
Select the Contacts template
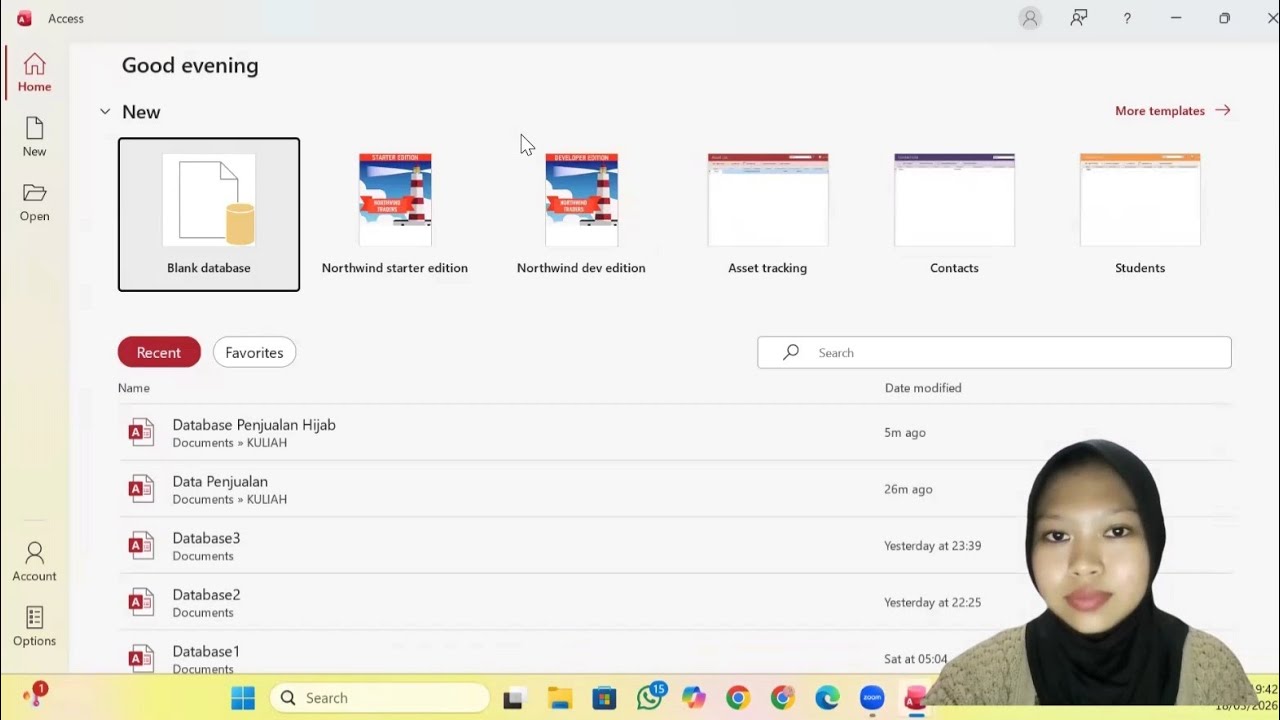tap(954, 214)
